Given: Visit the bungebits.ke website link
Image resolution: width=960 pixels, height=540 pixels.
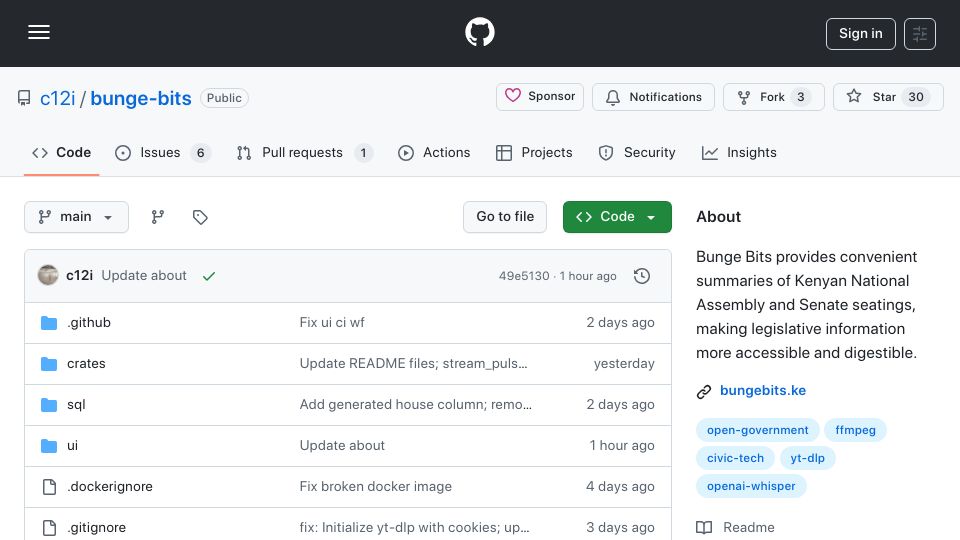Looking at the screenshot, I should pos(763,391).
